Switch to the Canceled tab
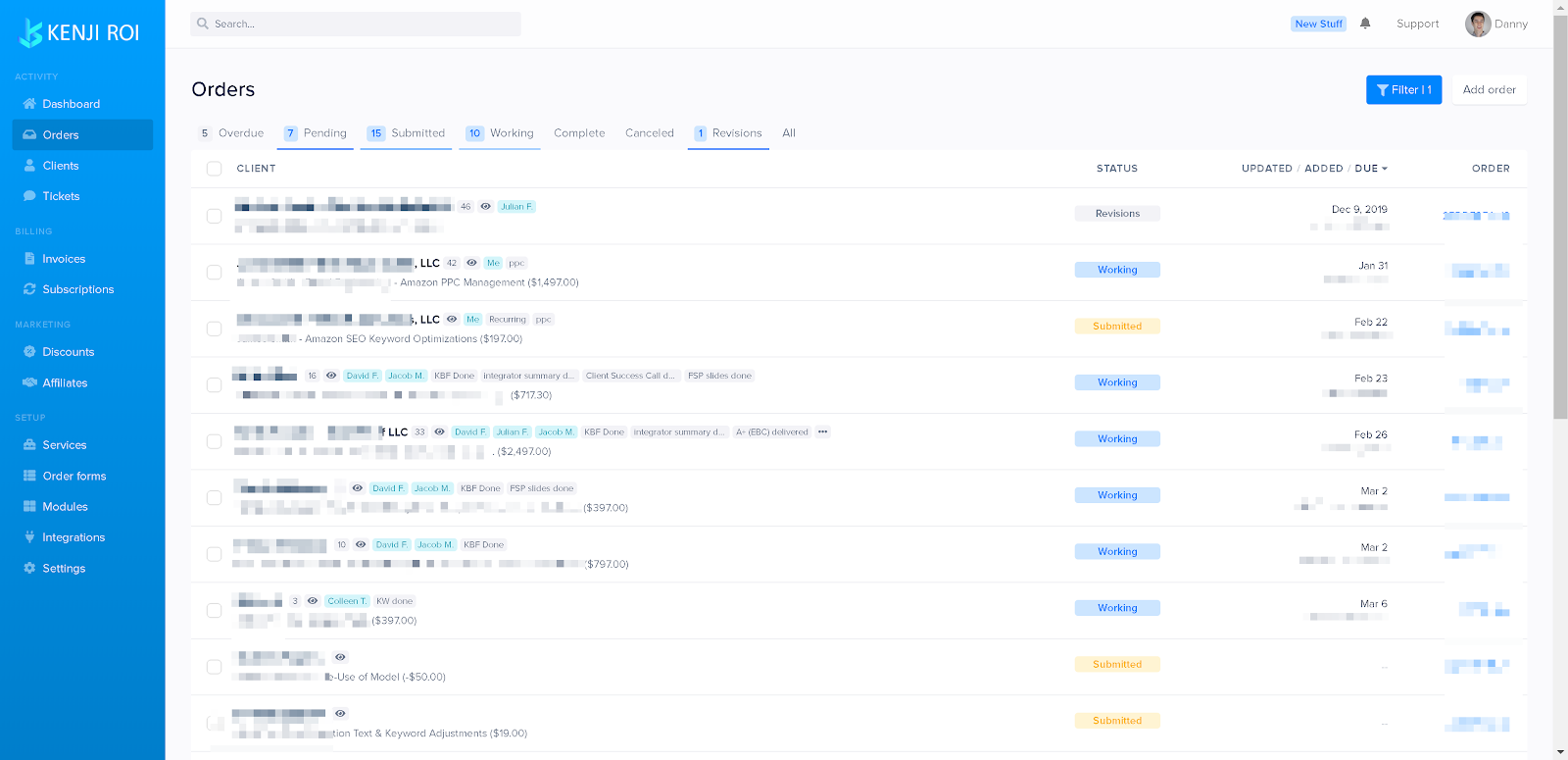1568x760 pixels. 650,133
